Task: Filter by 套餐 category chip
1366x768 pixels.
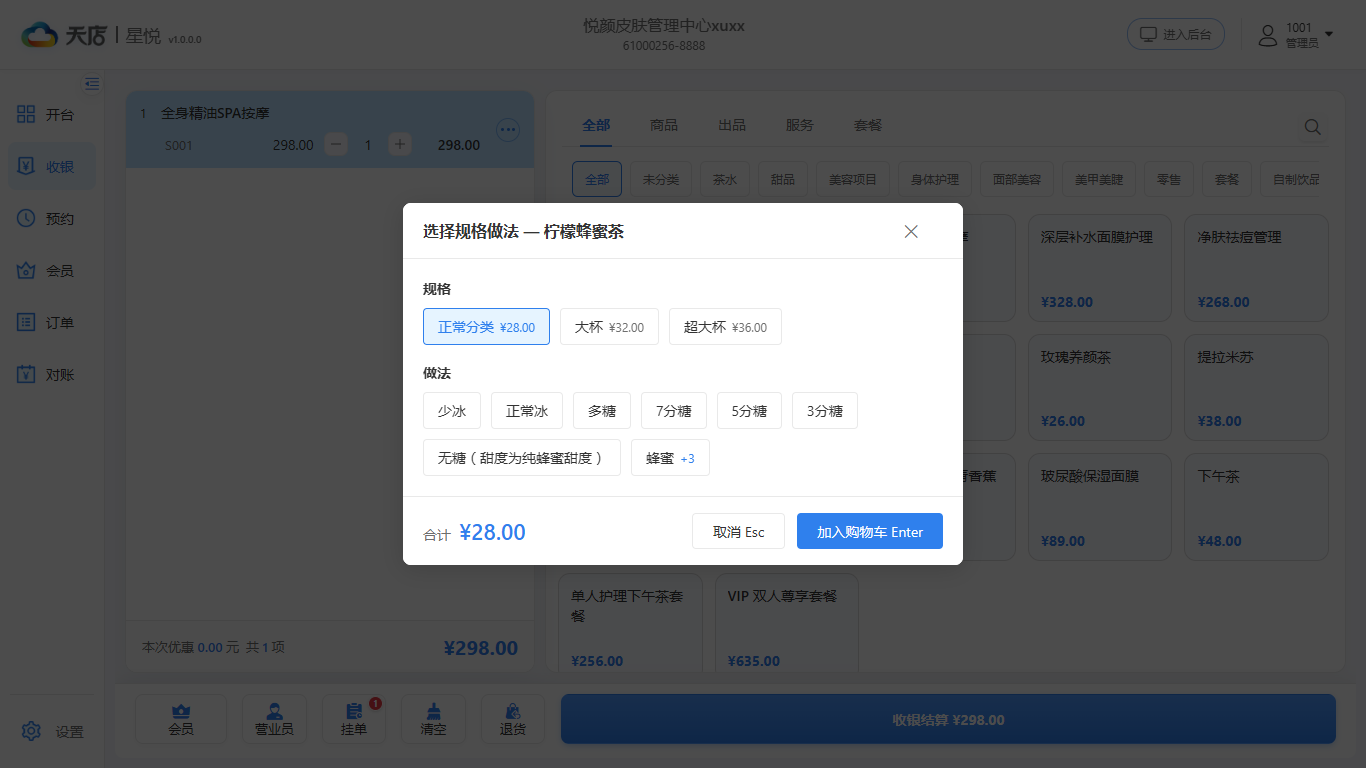Action: pyautogui.click(x=1227, y=180)
